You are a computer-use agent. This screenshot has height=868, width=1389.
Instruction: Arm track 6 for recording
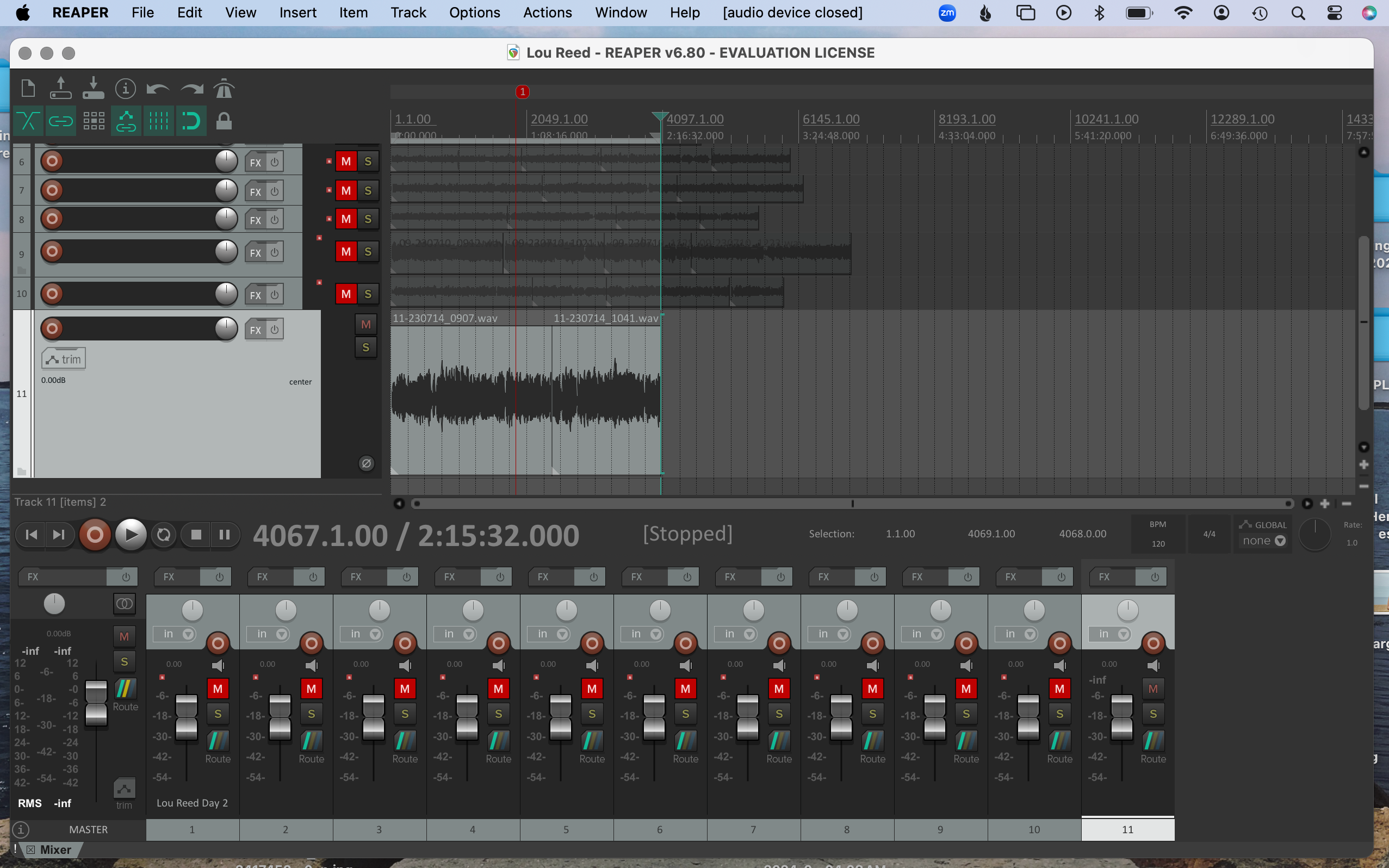(x=52, y=162)
